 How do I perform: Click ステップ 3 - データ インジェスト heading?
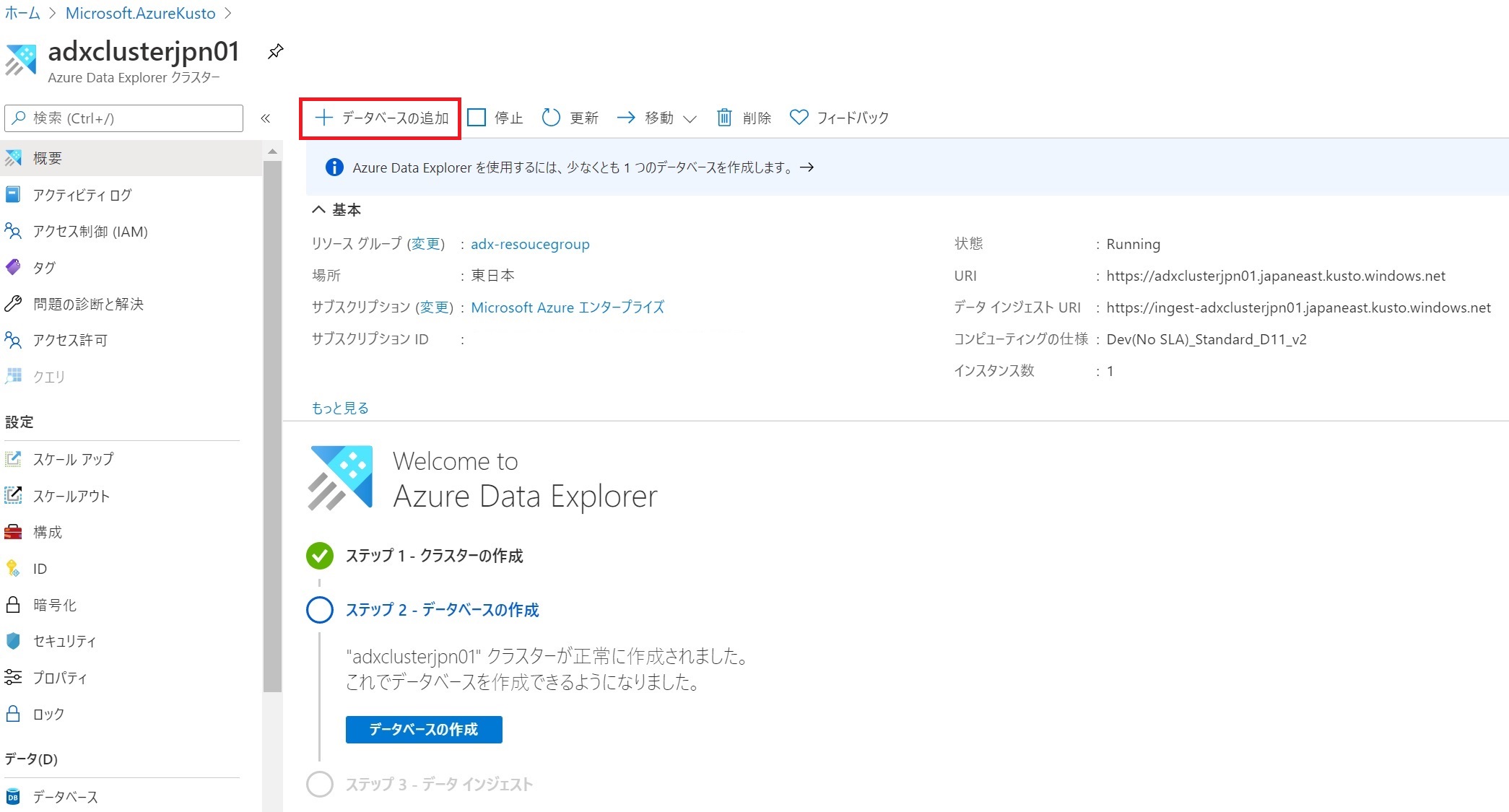click(x=439, y=785)
